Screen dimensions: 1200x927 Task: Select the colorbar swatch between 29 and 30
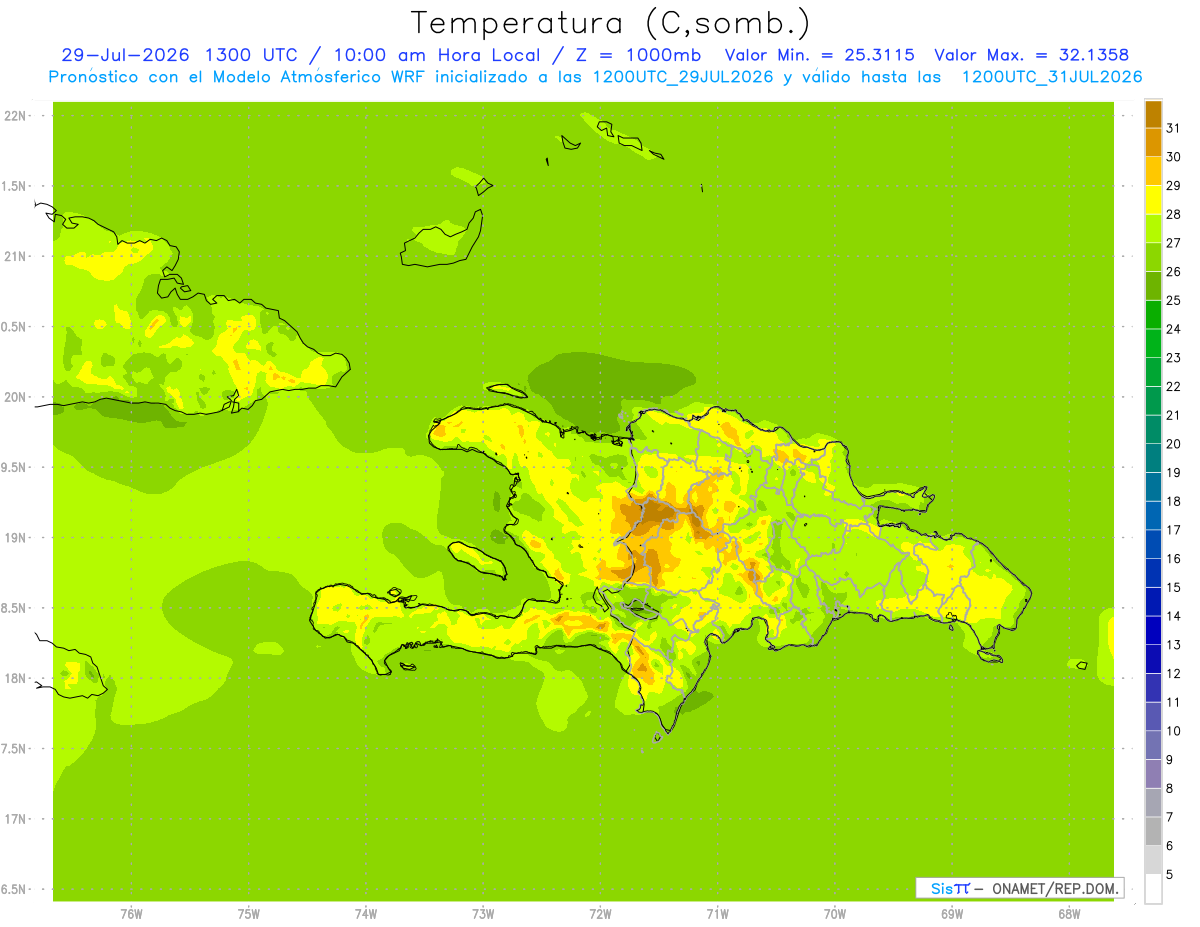coord(1153,171)
